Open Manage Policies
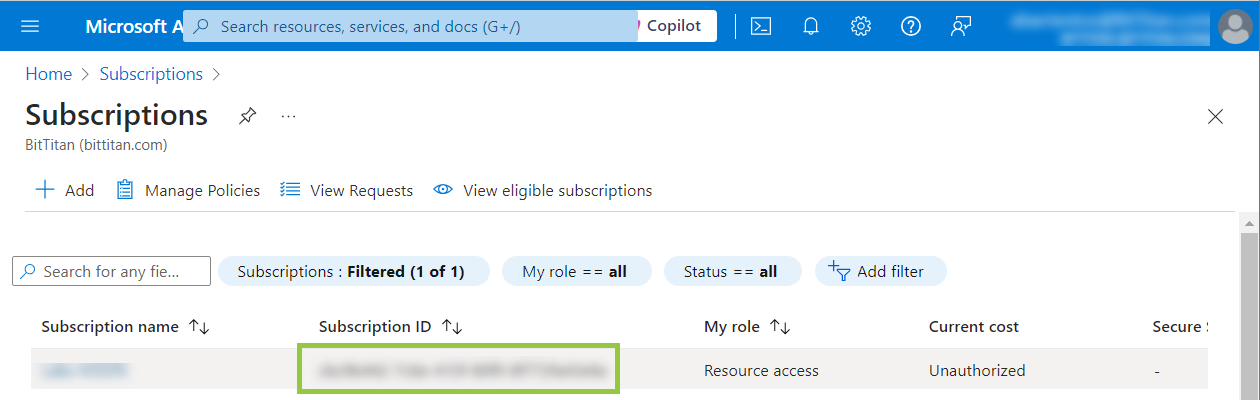The width and height of the screenshot is (1260, 400). (x=189, y=190)
